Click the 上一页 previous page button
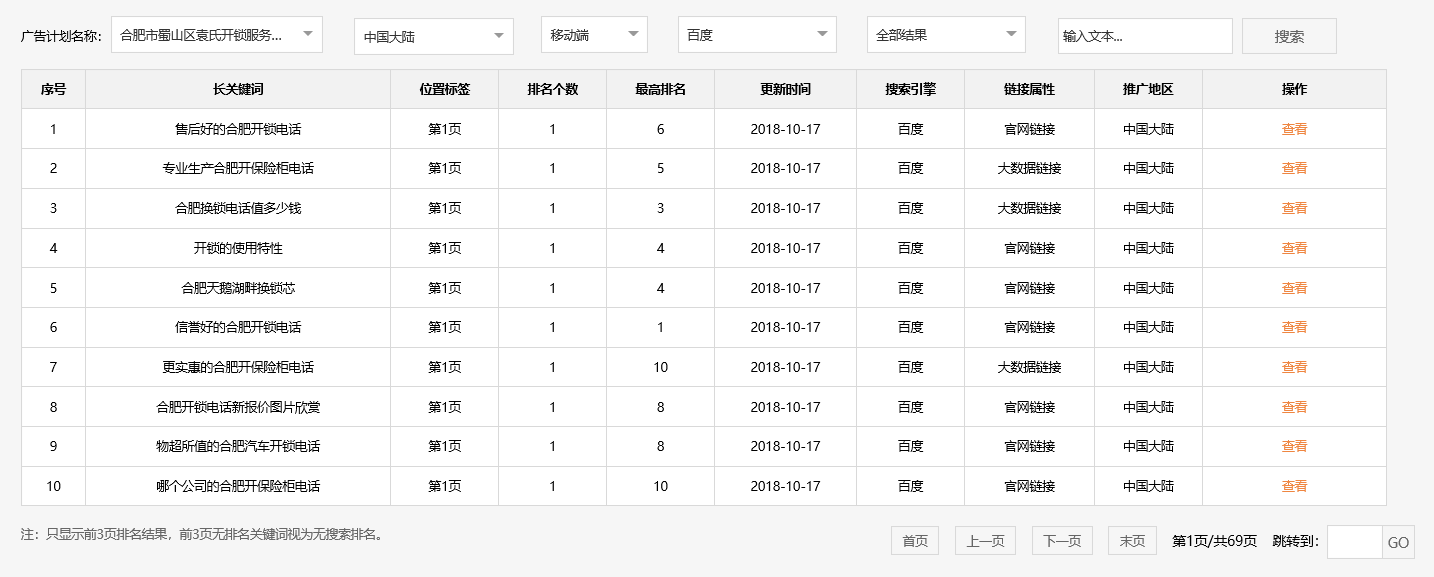This screenshot has height=577, width=1434. [985, 541]
